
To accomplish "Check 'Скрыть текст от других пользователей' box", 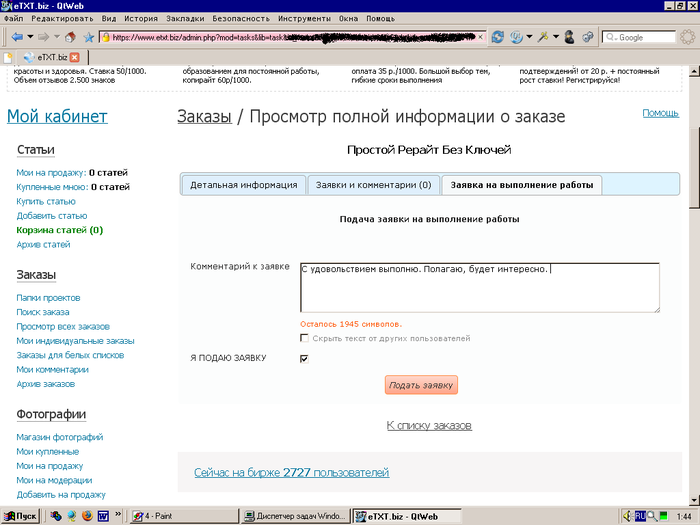I will (x=304, y=339).
